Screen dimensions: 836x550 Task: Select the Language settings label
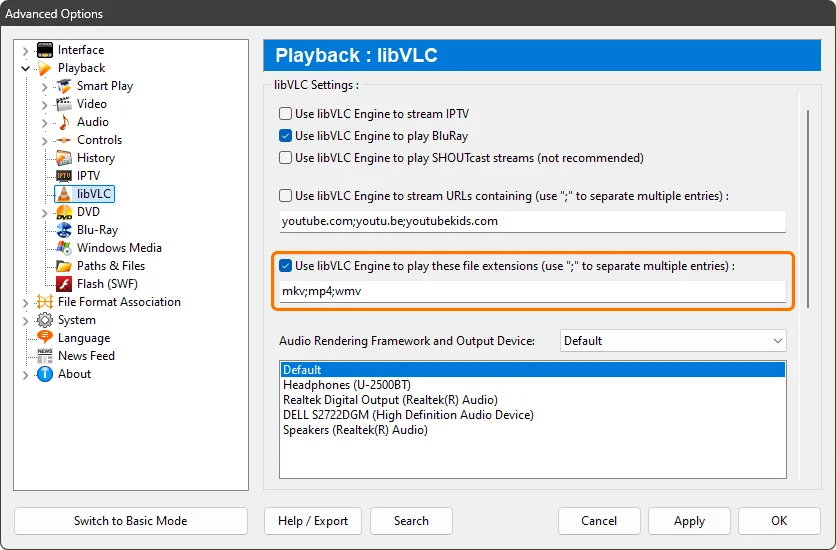[x=84, y=338]
